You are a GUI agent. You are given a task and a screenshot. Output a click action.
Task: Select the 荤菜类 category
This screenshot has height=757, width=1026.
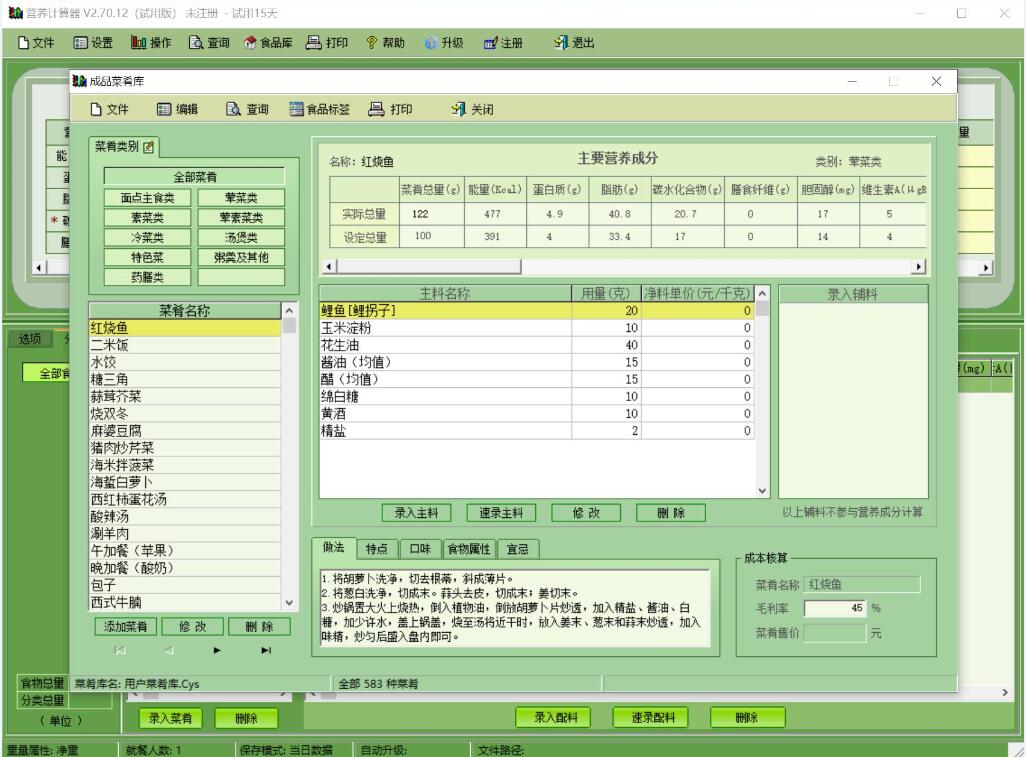[x=240, y=197]
